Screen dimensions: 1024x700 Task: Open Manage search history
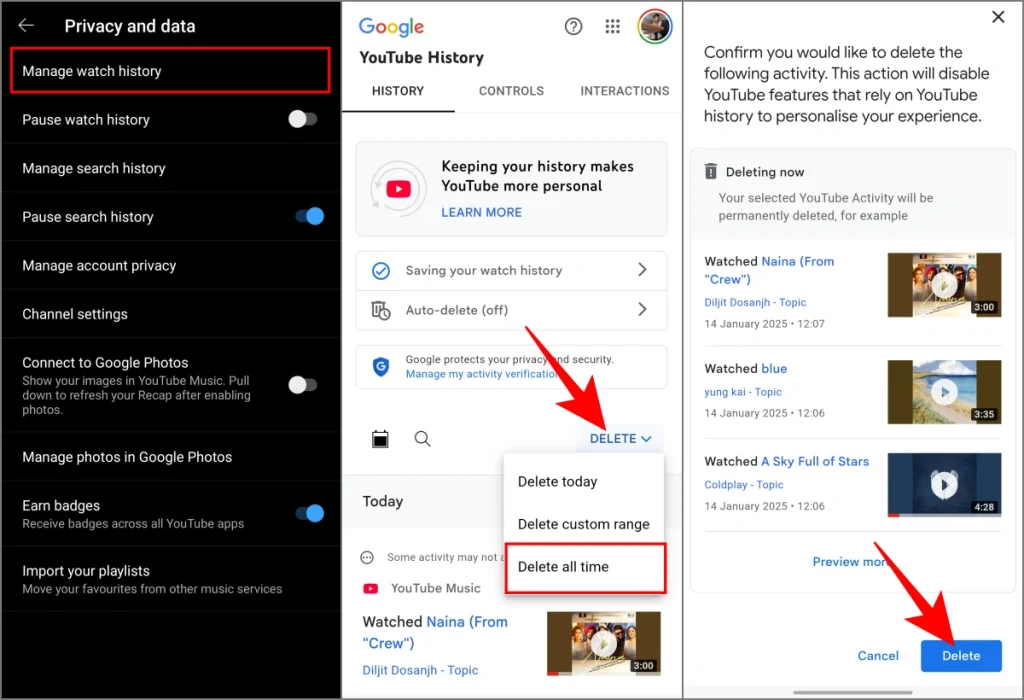coord(171,168)
